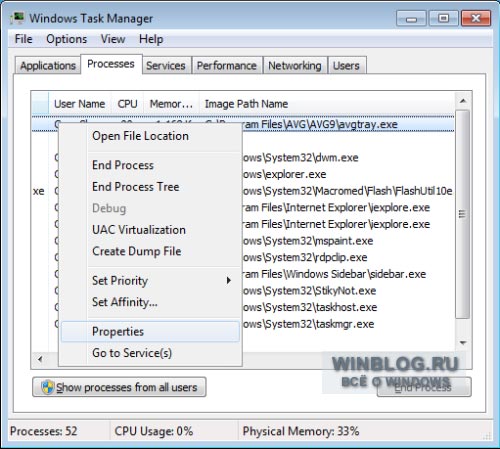
Task: Open the Help menu
Action: 151,39
